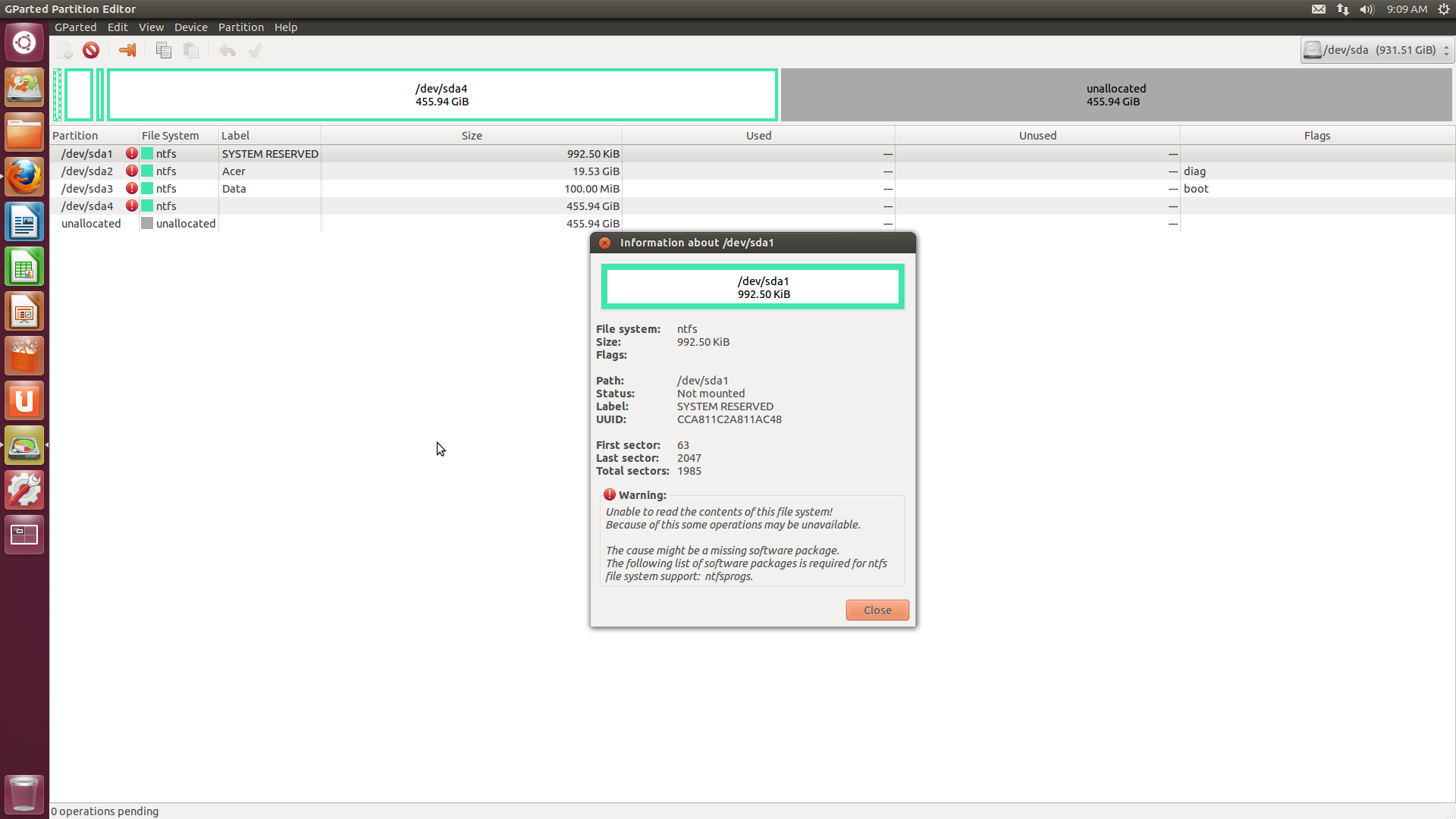Open the /dev/sda device selector dropdown
1456x819 pixels.
coord(1376,50)
